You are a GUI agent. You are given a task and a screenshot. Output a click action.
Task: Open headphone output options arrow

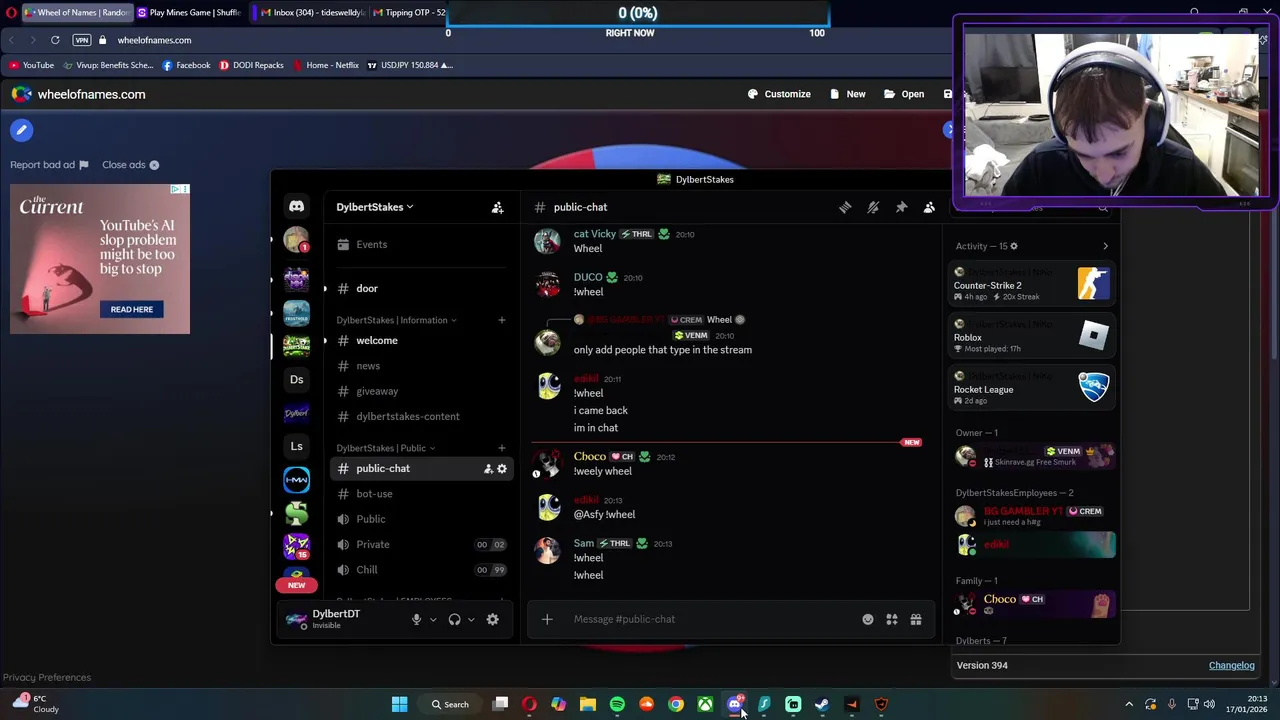(x=471, y=620)
